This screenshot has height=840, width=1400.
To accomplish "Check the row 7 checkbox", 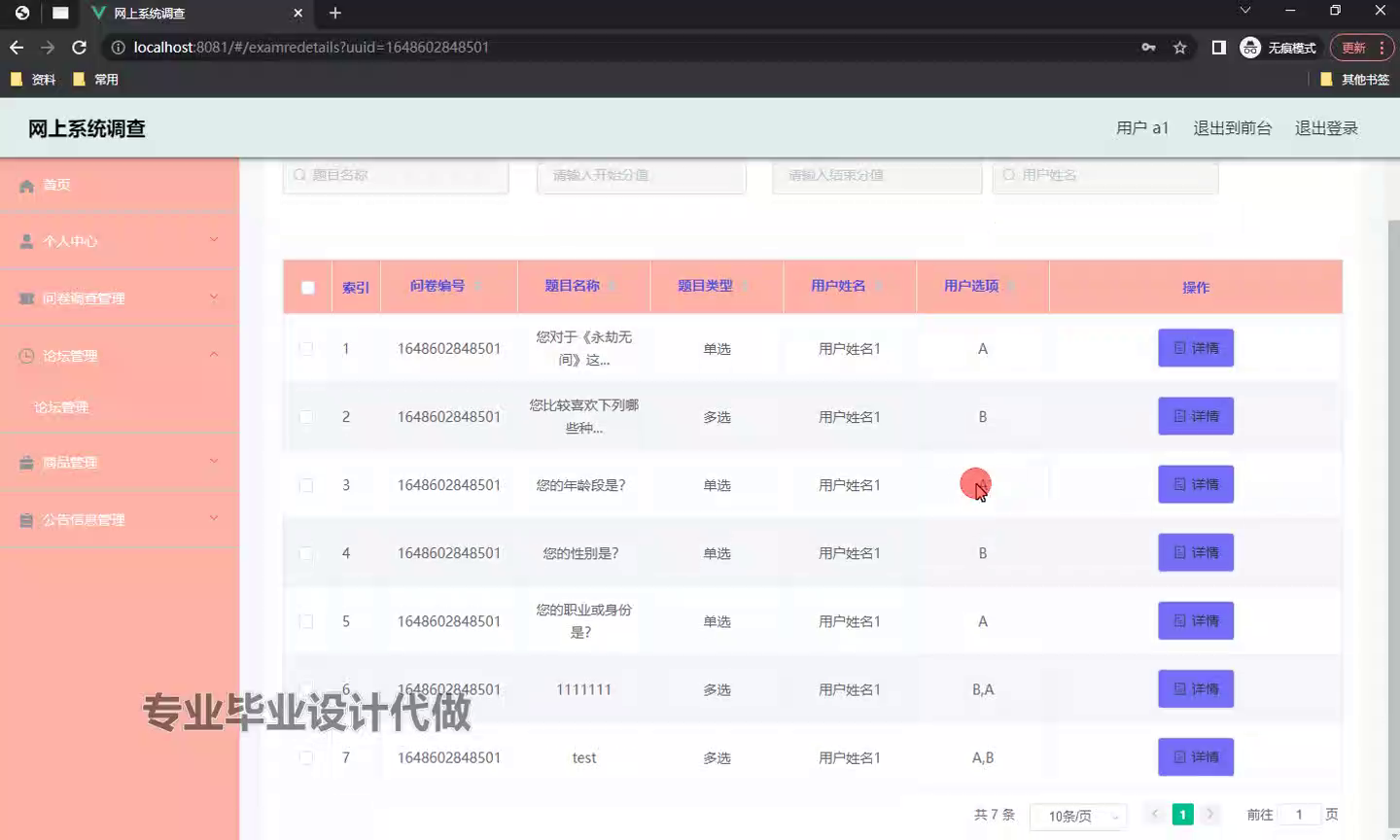I will click(x=306, y=757).
